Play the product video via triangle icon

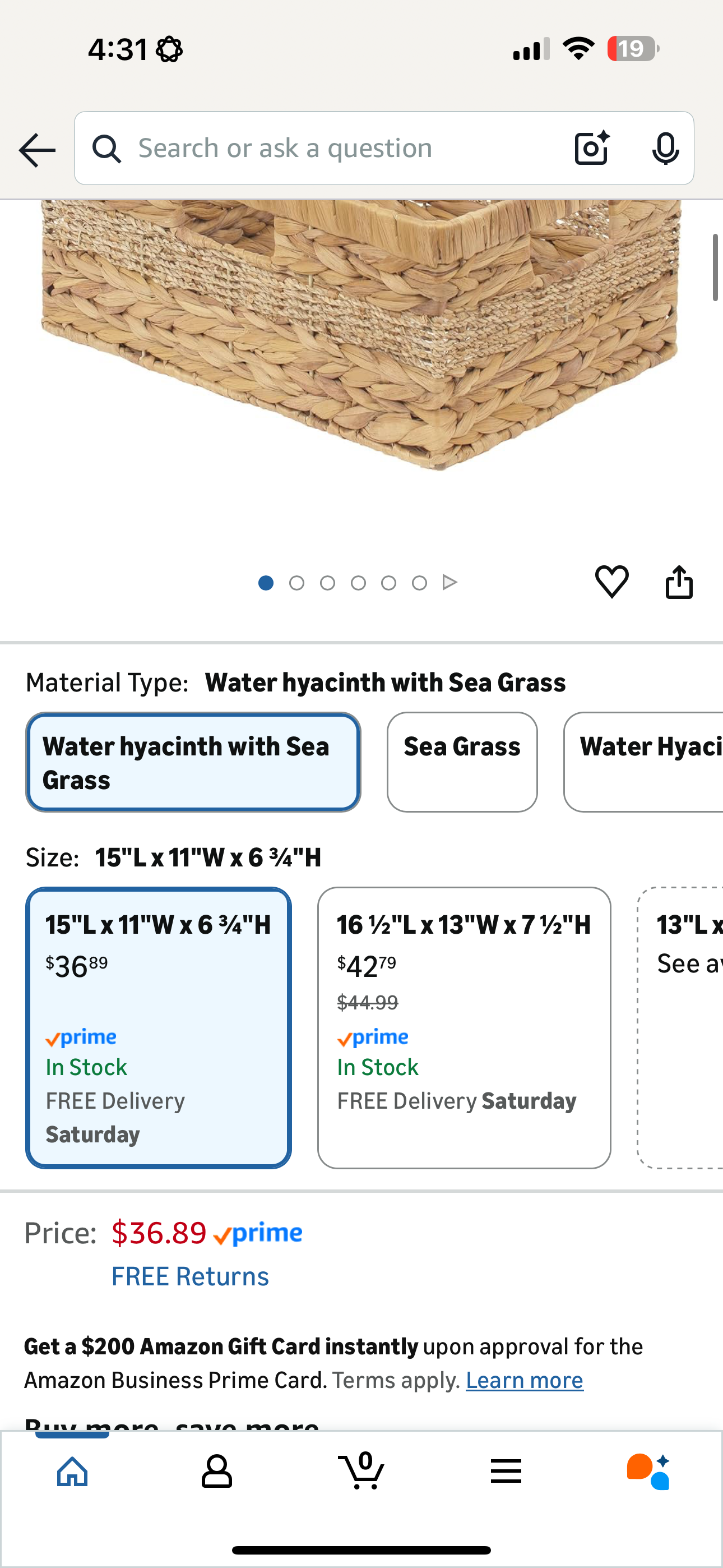[x=449, y=582]
